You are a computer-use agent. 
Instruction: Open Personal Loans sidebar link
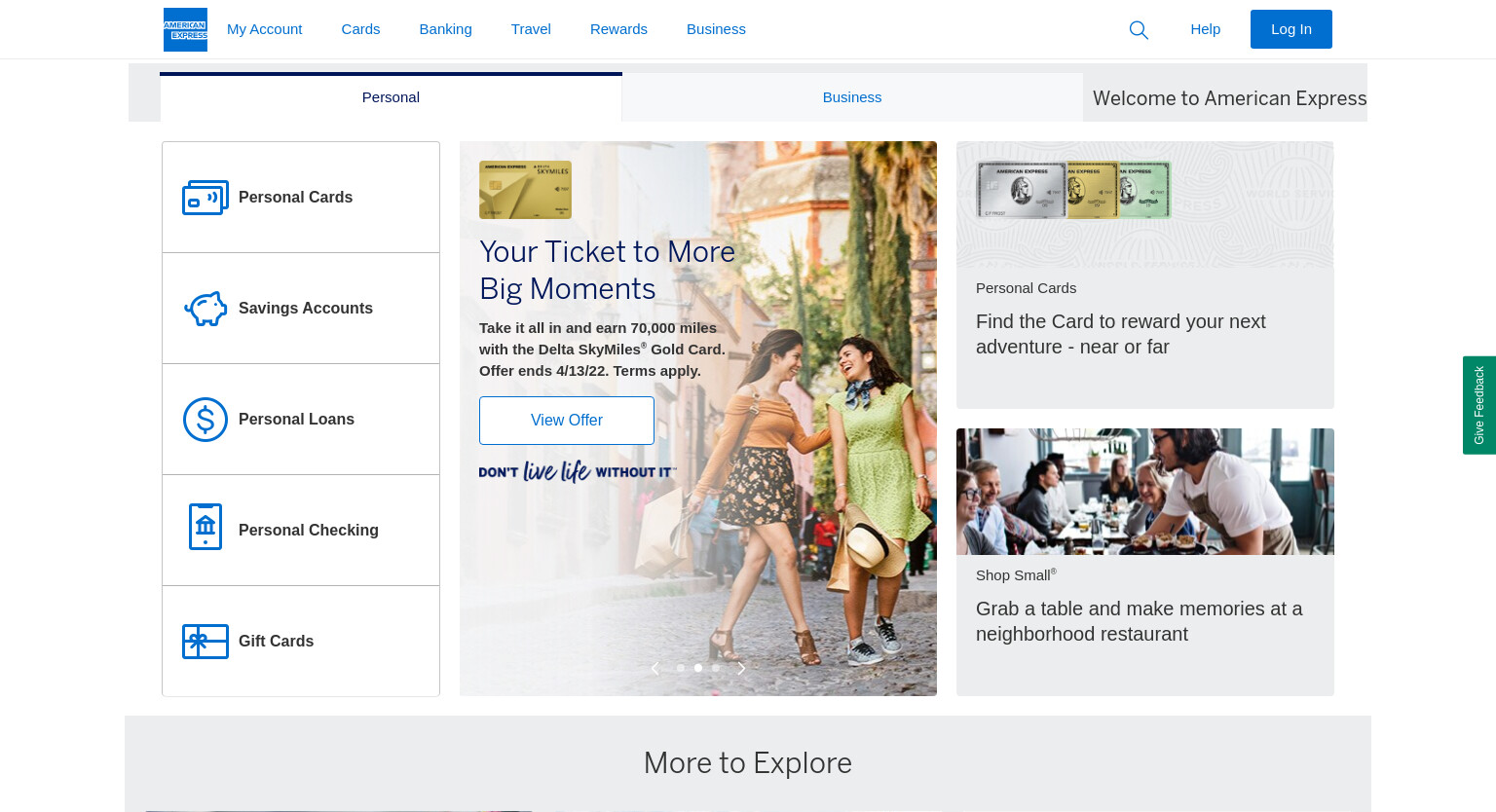pos(301,420)
